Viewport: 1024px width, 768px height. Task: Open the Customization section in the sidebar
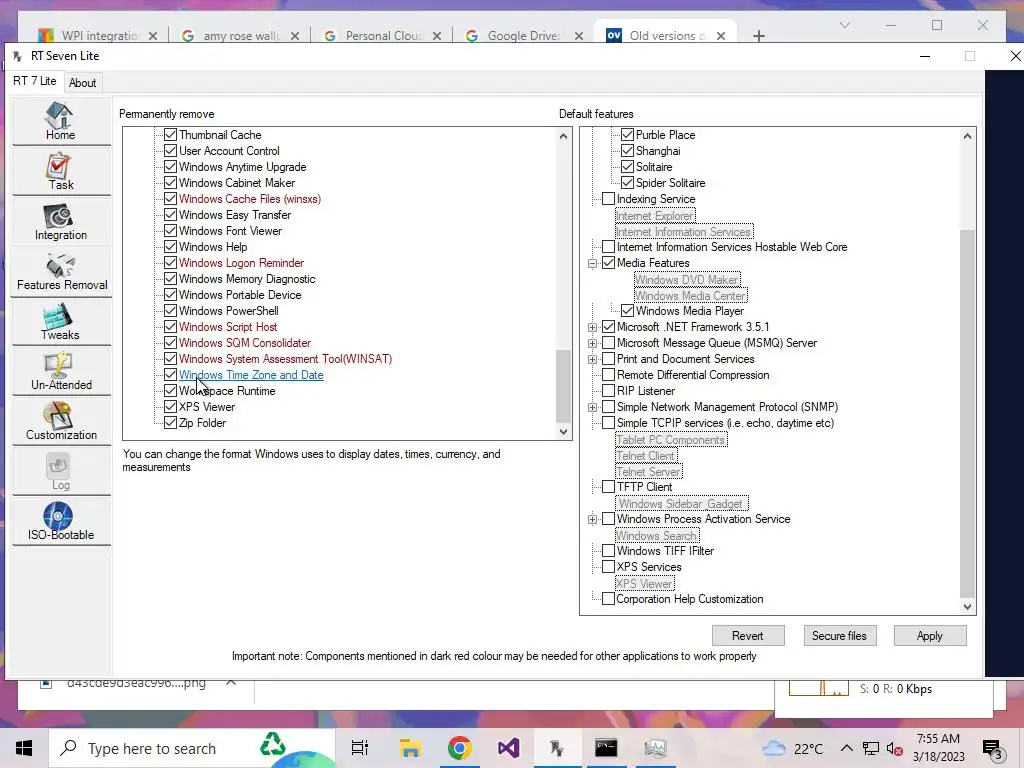(x=61, y=423)
